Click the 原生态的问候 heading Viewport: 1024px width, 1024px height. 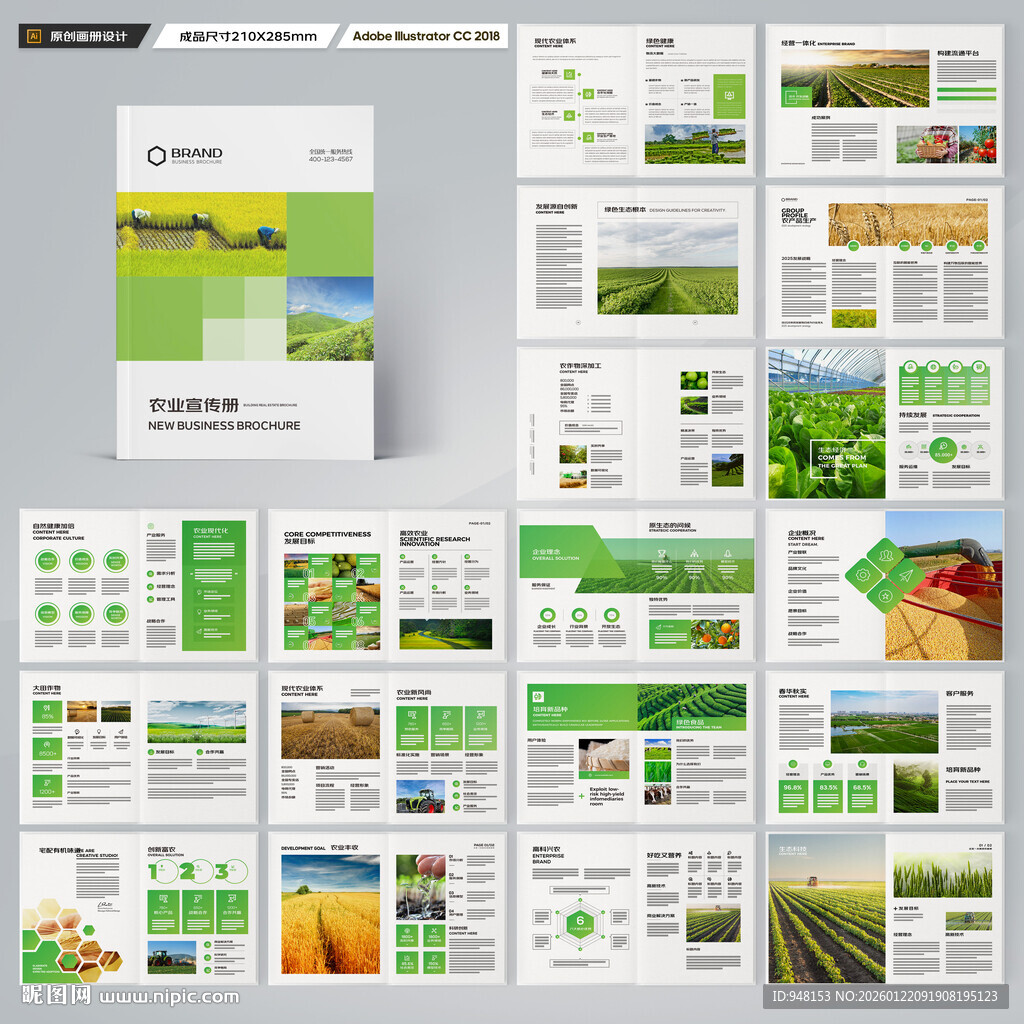pyautogui.click(x=669, y=525)
